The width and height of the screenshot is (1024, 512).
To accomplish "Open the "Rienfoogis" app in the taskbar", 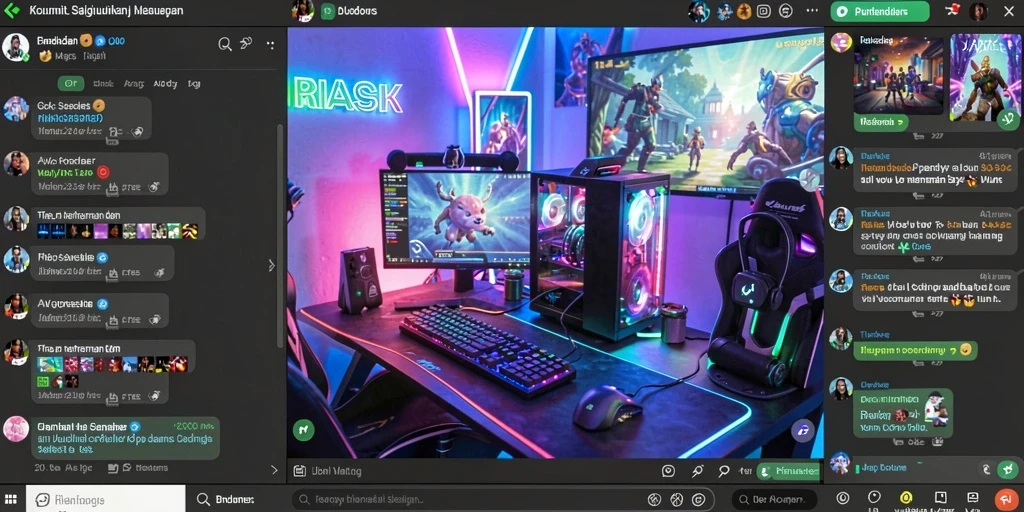I will pos(106,500).
